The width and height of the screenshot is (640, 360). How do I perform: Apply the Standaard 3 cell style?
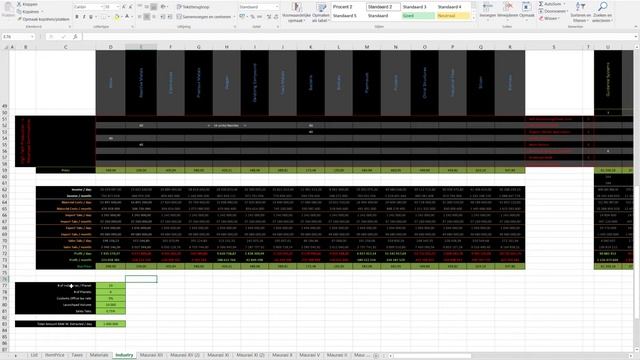(418, 7)
